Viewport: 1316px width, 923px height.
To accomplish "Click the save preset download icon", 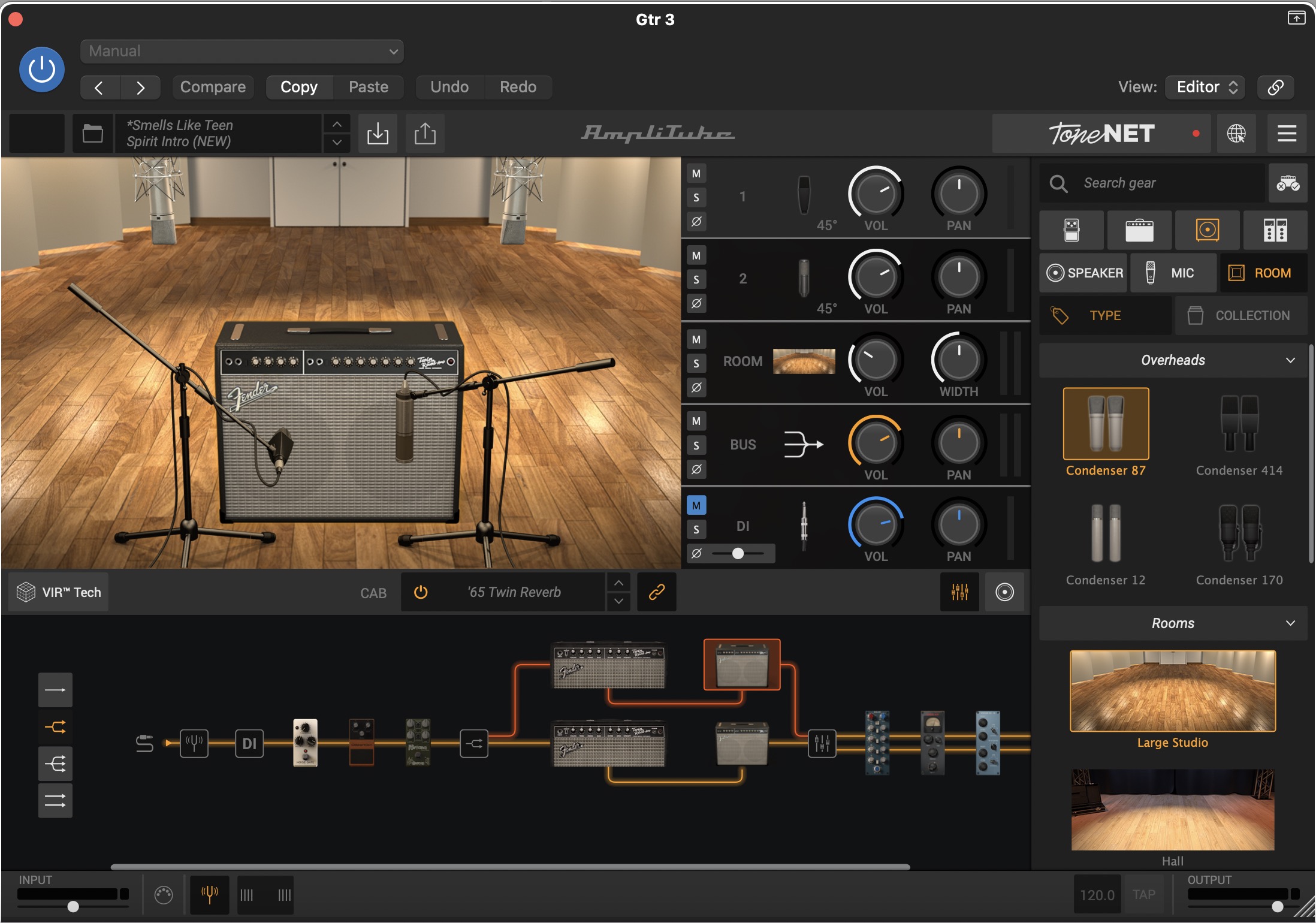I will (378, 133).
